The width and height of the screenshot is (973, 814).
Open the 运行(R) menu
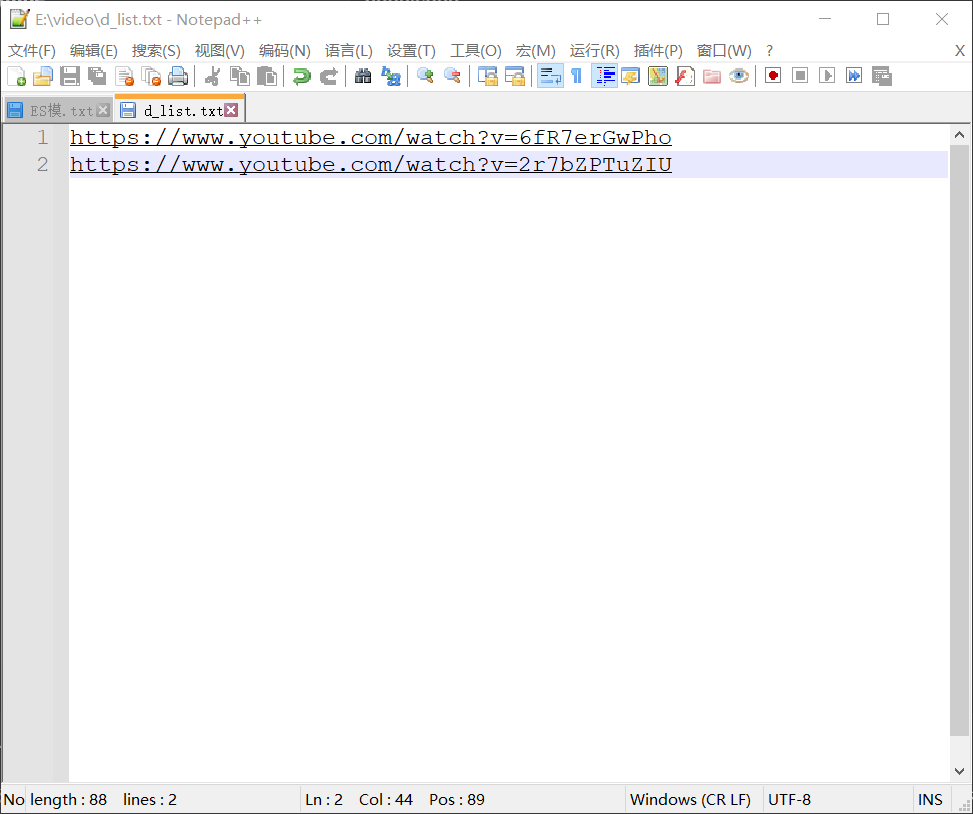(x=594, y=51)
